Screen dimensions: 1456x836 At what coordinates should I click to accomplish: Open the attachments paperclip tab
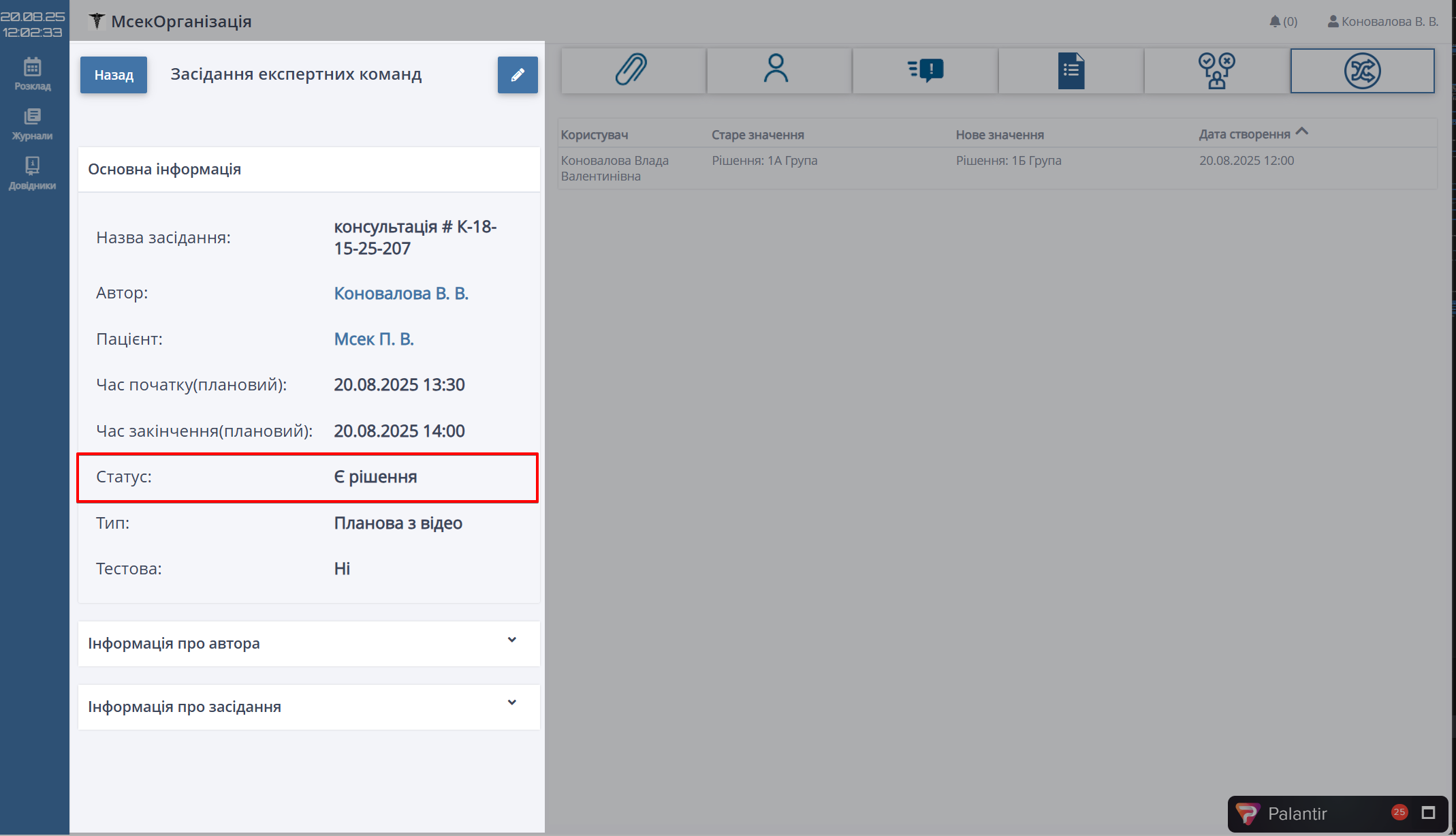click(632, 70)
